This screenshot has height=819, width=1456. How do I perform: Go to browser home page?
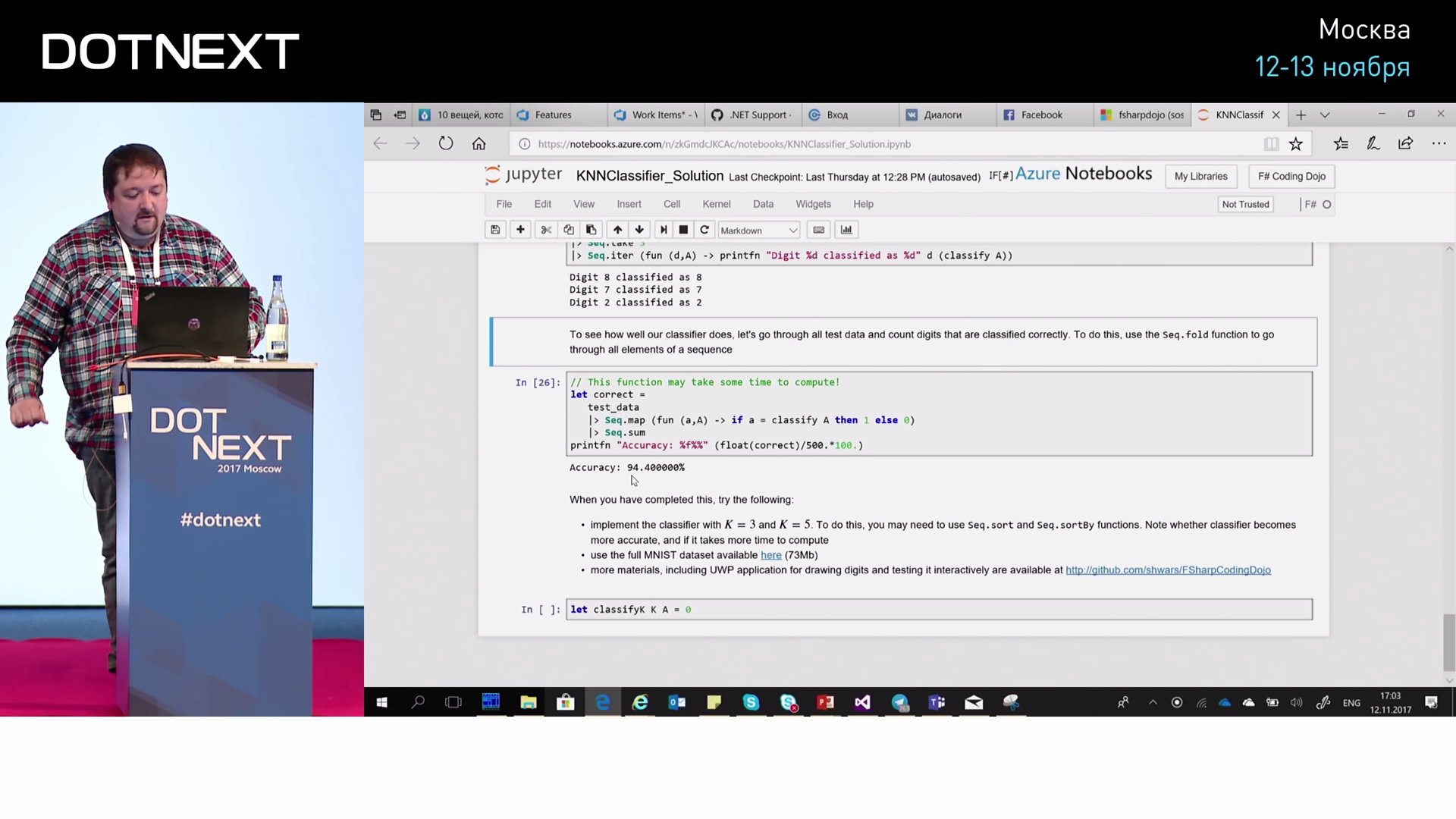tap(479, 143)
